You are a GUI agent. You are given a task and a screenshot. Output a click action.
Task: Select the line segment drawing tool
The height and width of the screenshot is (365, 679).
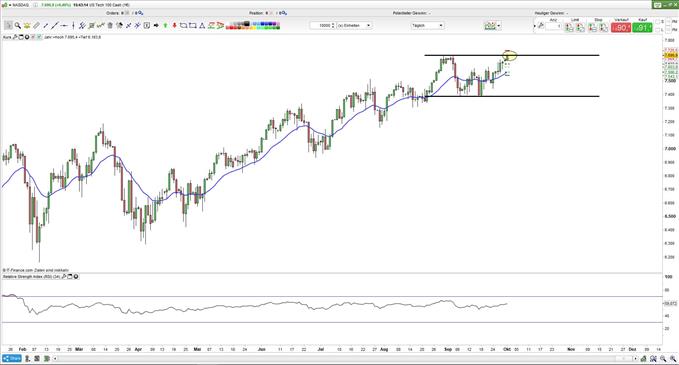click(x=46, y=26)
